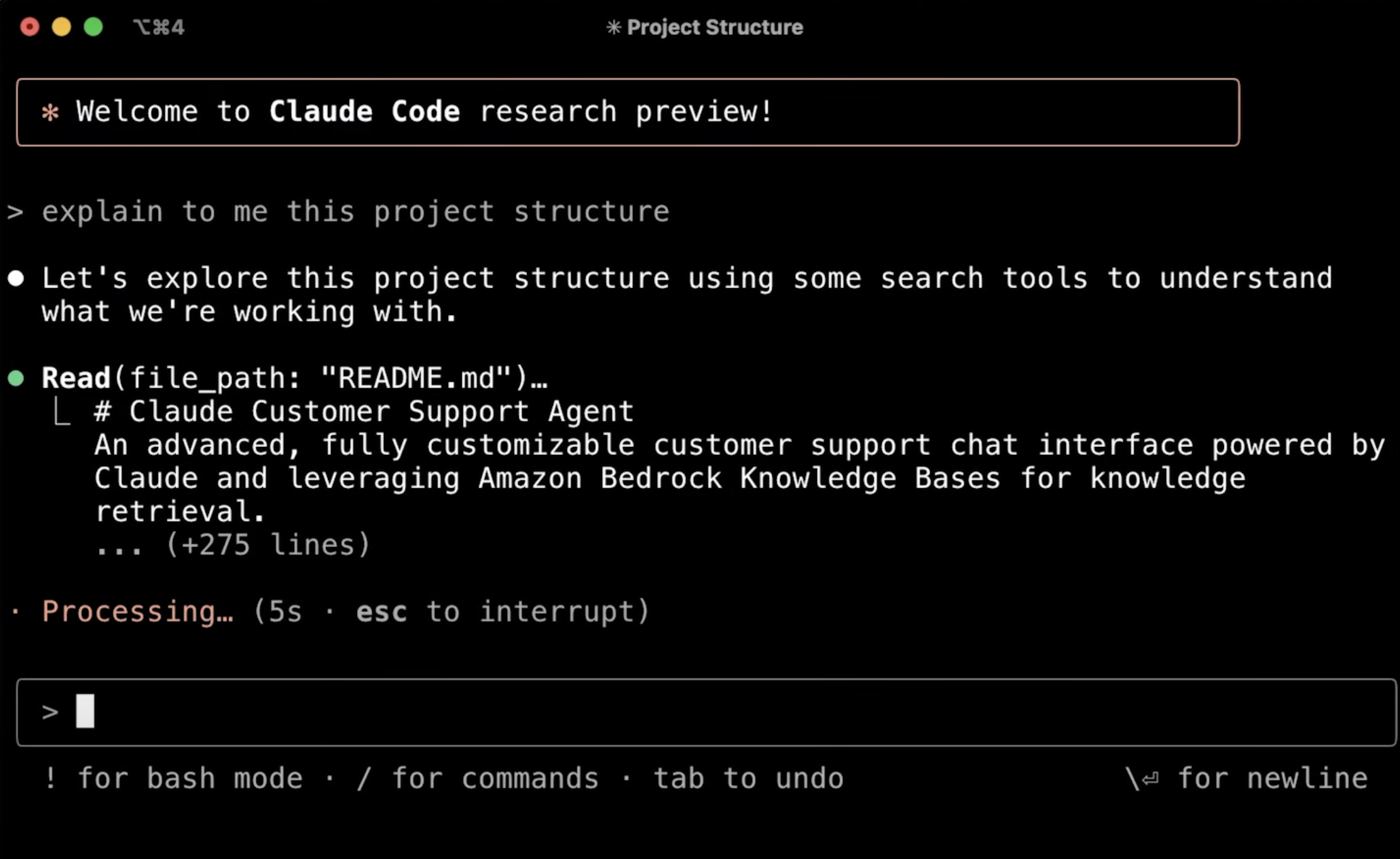The width and height of the screenshot is (1400, 859).
Task: Click the white bullet before "Let's explore"
Action: (16, 278)
